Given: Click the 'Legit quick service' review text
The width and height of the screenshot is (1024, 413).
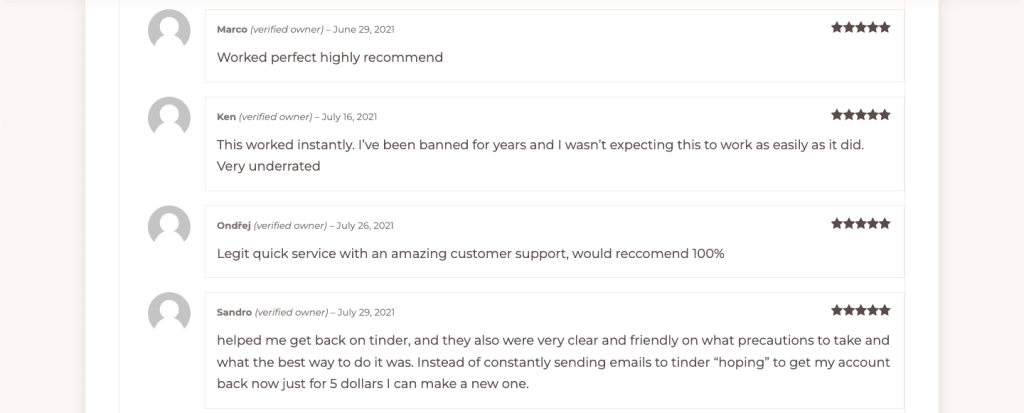Looking at the screenshot, I should (x=470, y=253).
